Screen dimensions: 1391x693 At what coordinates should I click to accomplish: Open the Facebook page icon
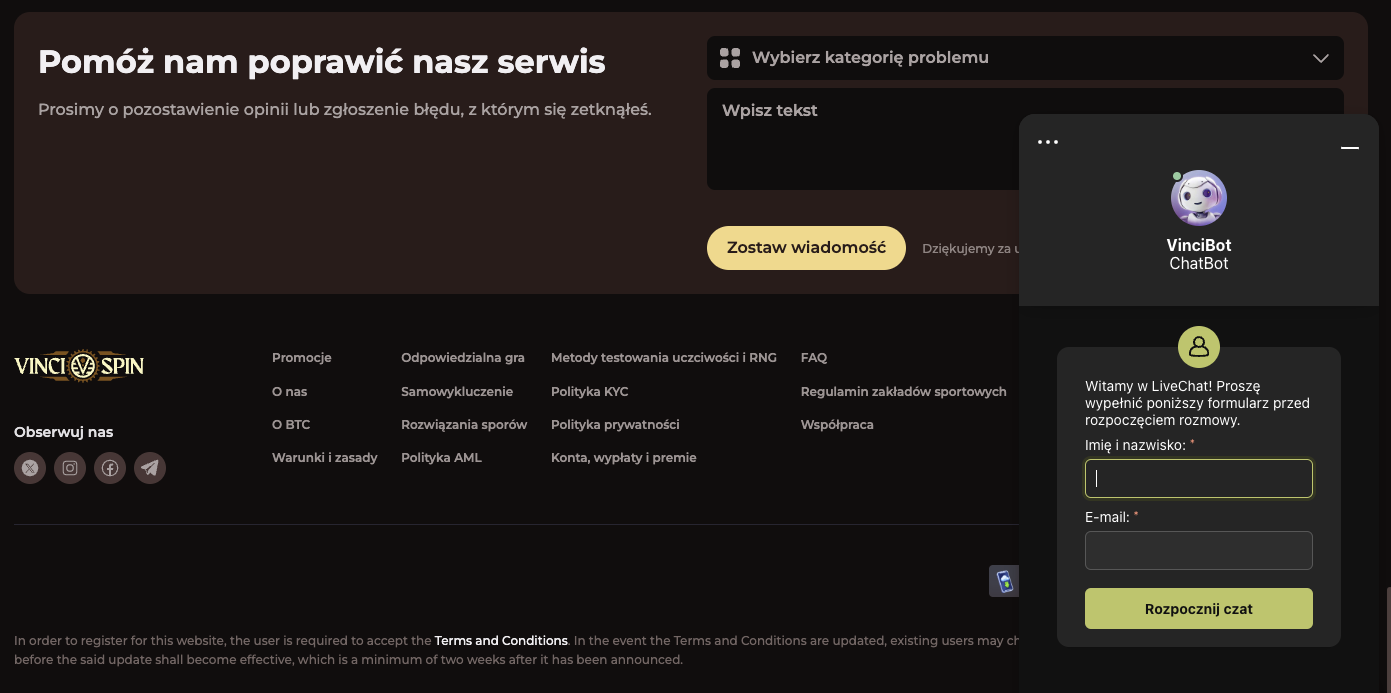coord(109,467)
